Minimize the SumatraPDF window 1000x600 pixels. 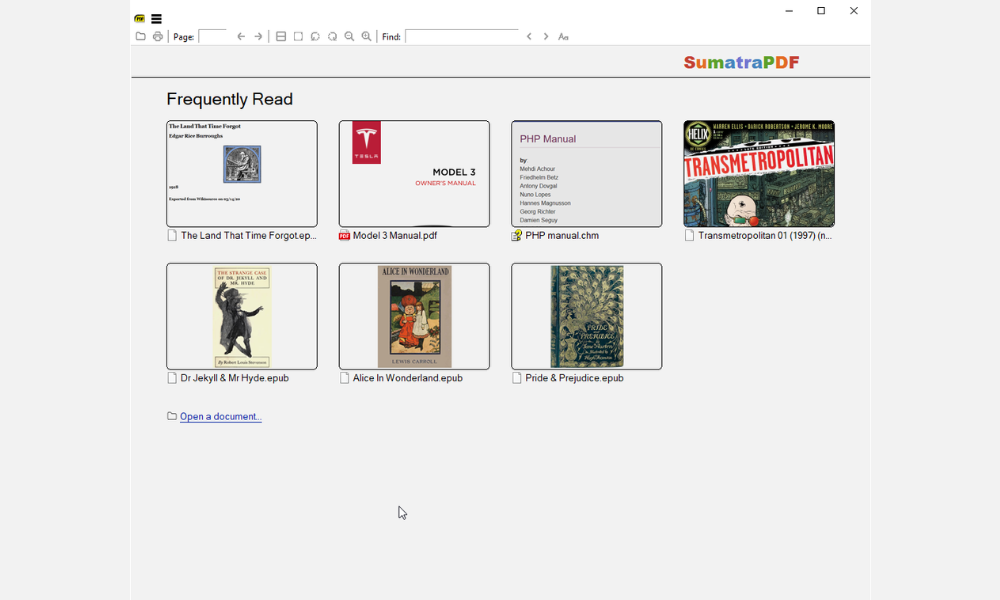point(789,11)
